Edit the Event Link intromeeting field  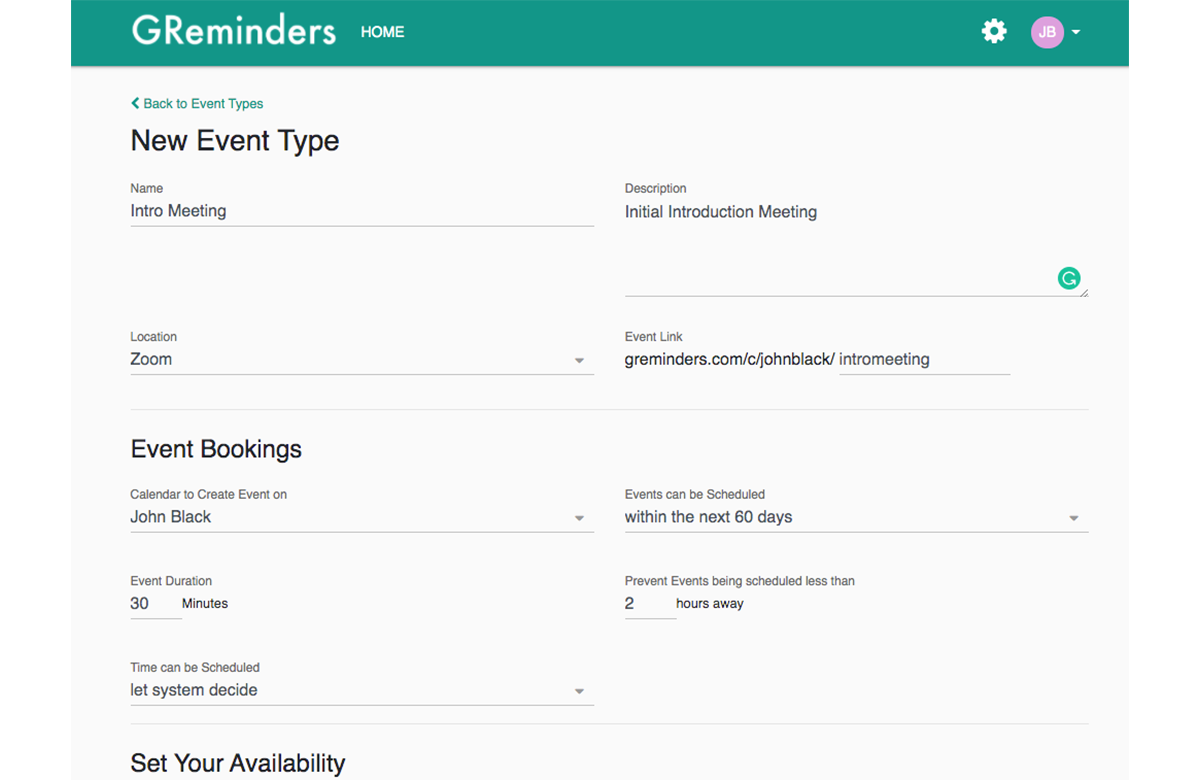(924, 360)
